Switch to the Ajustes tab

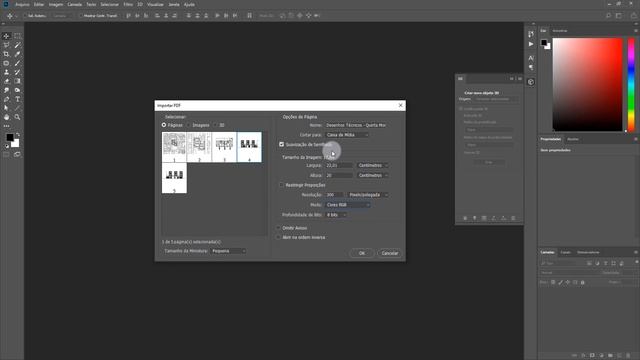(573, 139)
